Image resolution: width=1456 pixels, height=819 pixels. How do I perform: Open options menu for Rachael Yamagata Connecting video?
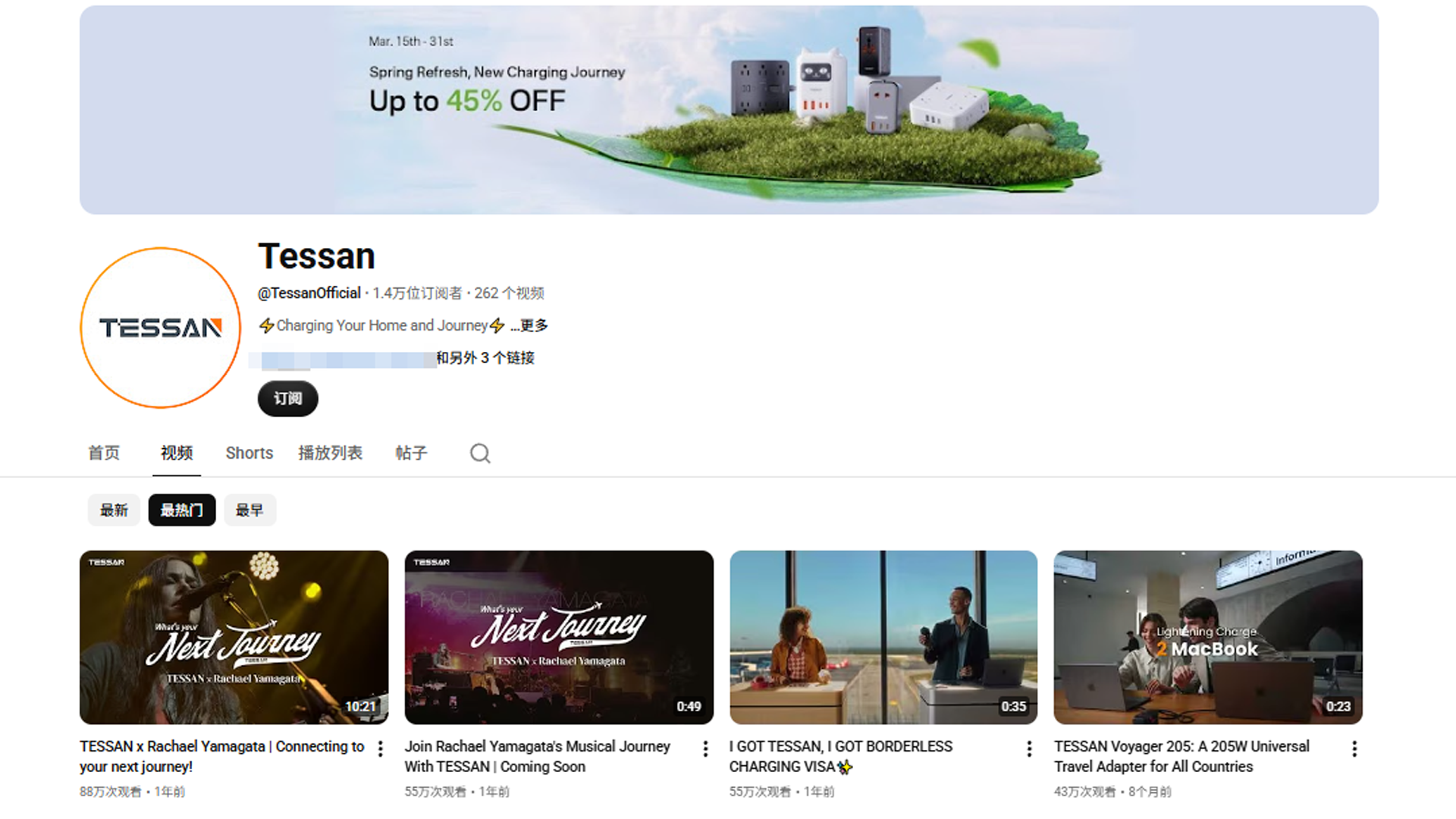coord(381,749)
